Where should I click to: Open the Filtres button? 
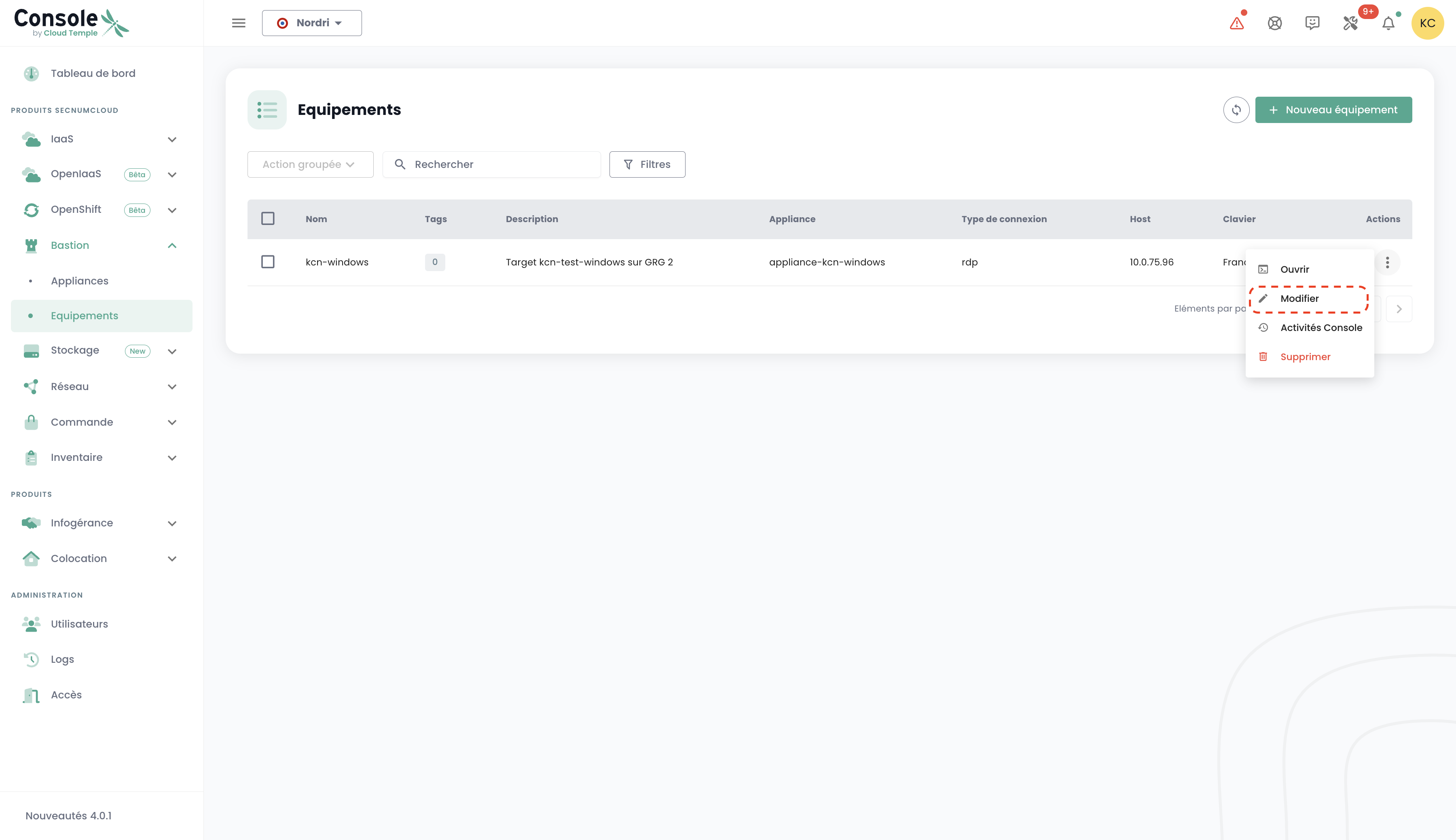click(647, 164)
